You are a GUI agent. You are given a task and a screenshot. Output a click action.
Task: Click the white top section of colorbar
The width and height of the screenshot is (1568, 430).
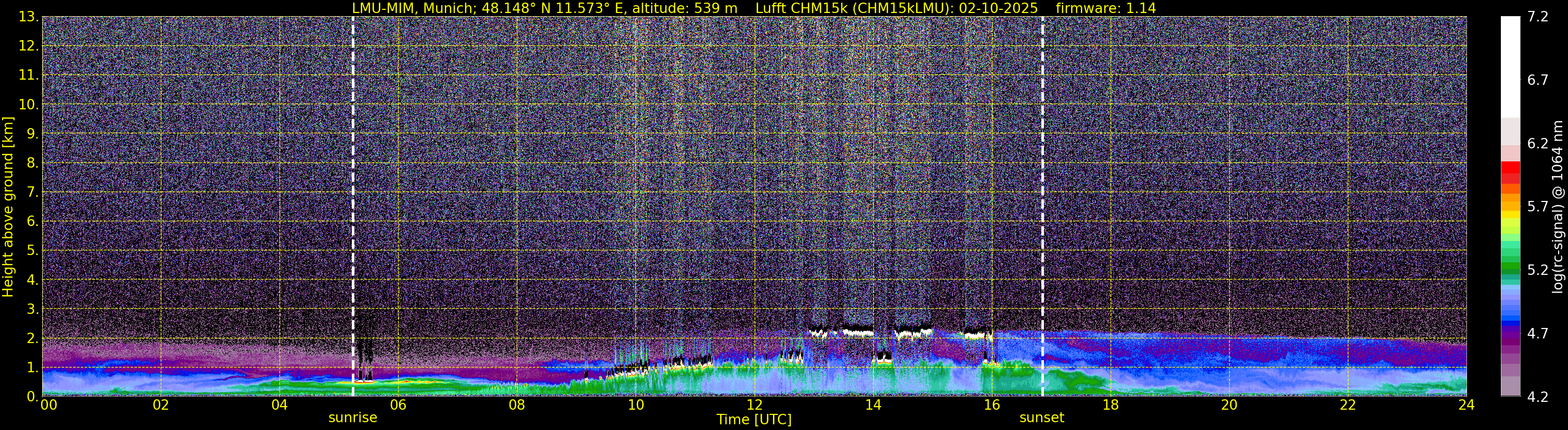pyautogui.click(x=1510, y=67)
